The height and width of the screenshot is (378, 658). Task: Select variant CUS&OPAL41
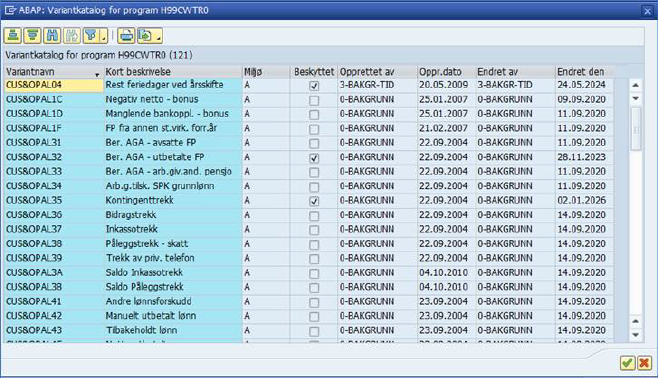(x=54, y=301)
